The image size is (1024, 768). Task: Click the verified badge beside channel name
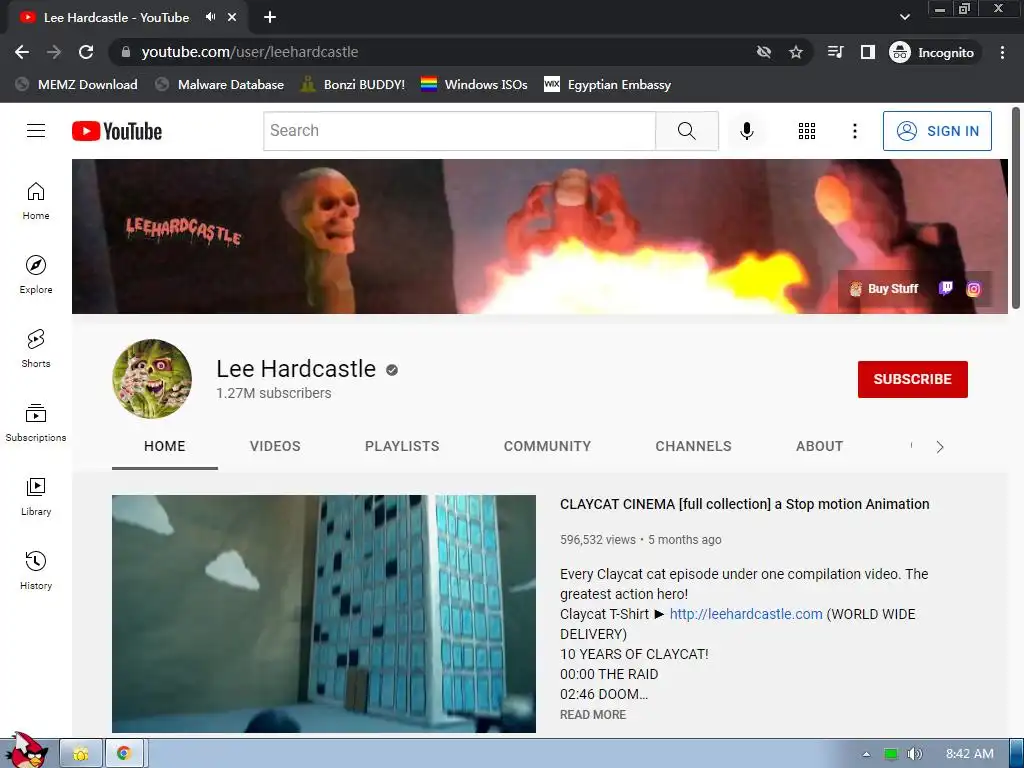[392, 370]
